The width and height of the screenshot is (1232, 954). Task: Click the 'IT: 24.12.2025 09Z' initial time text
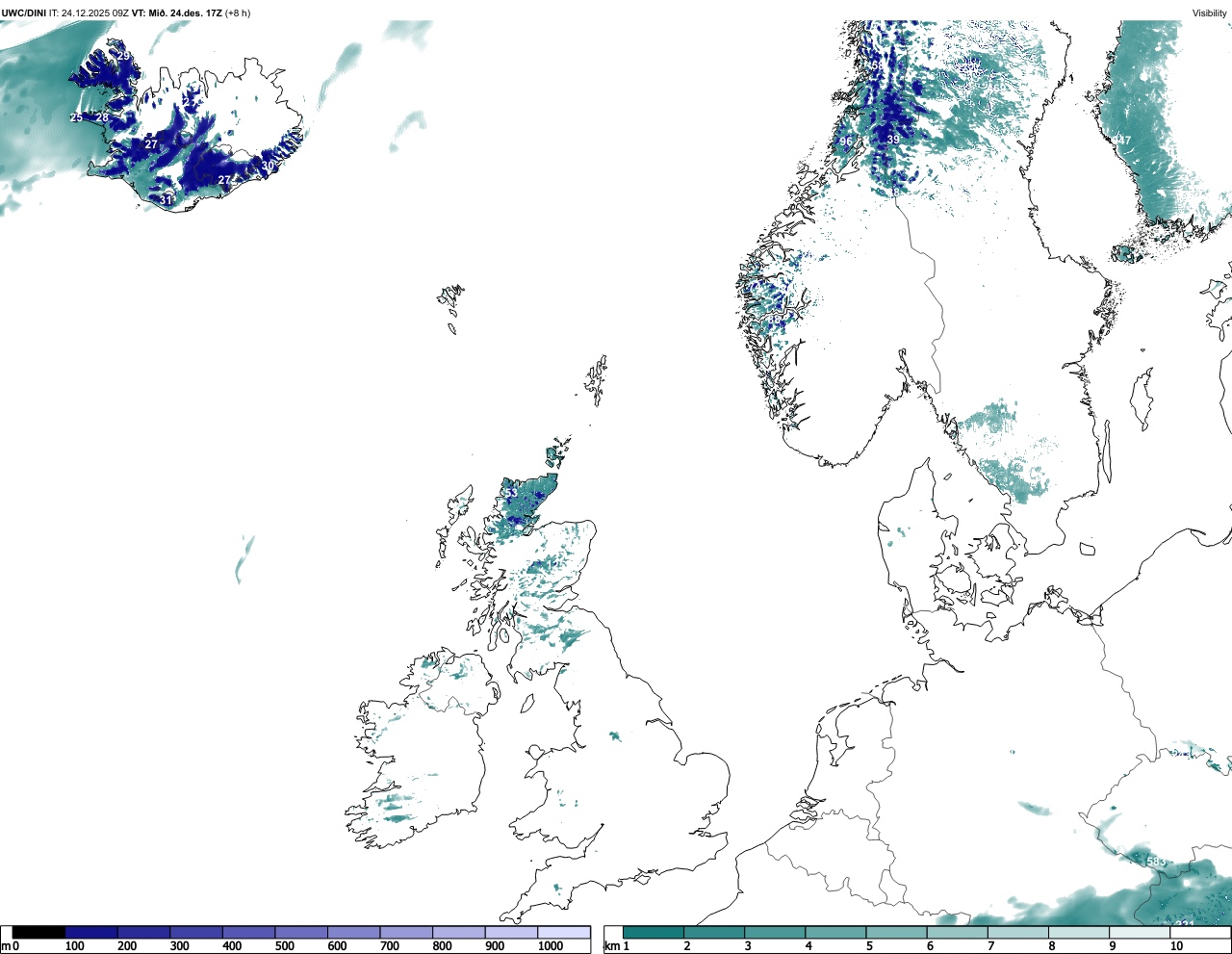(89, 13)
